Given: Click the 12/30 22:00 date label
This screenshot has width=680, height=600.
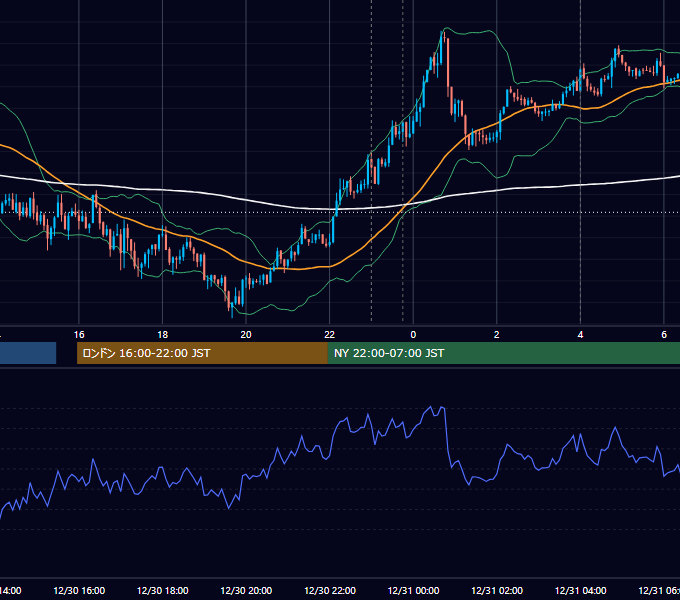Looking at the screenshot, I should click(x=330, y=590).
